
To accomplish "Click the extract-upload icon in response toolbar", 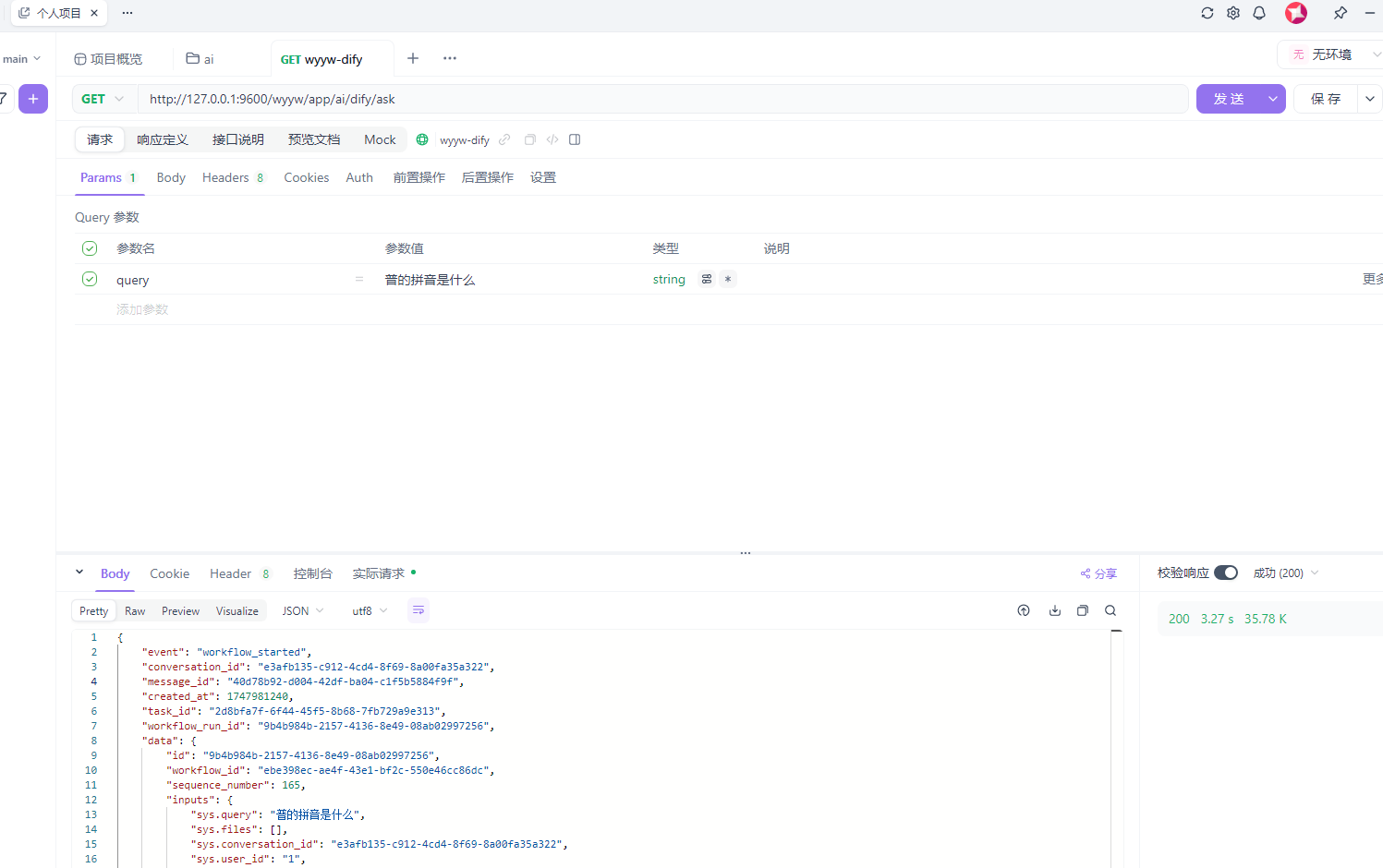I will (1024, 610).
